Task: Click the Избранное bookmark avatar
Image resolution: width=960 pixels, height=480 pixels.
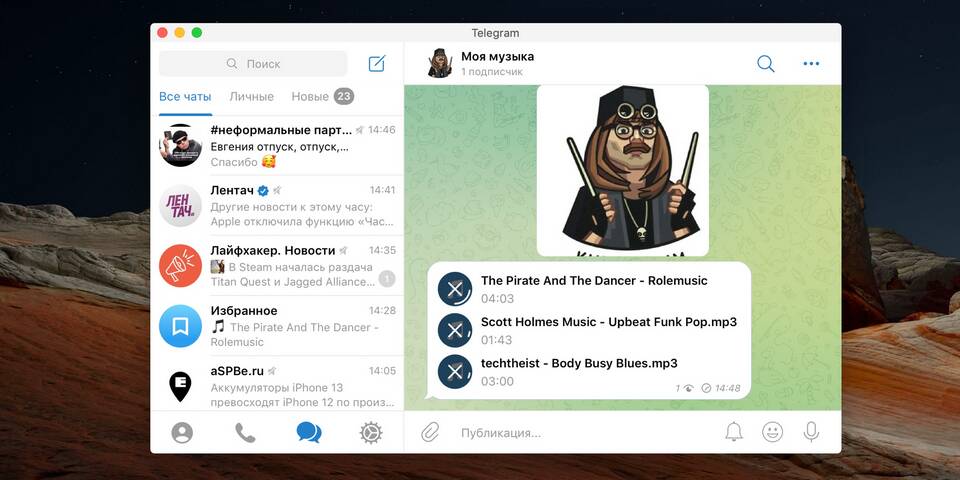Action: click(x=180, y=326)
